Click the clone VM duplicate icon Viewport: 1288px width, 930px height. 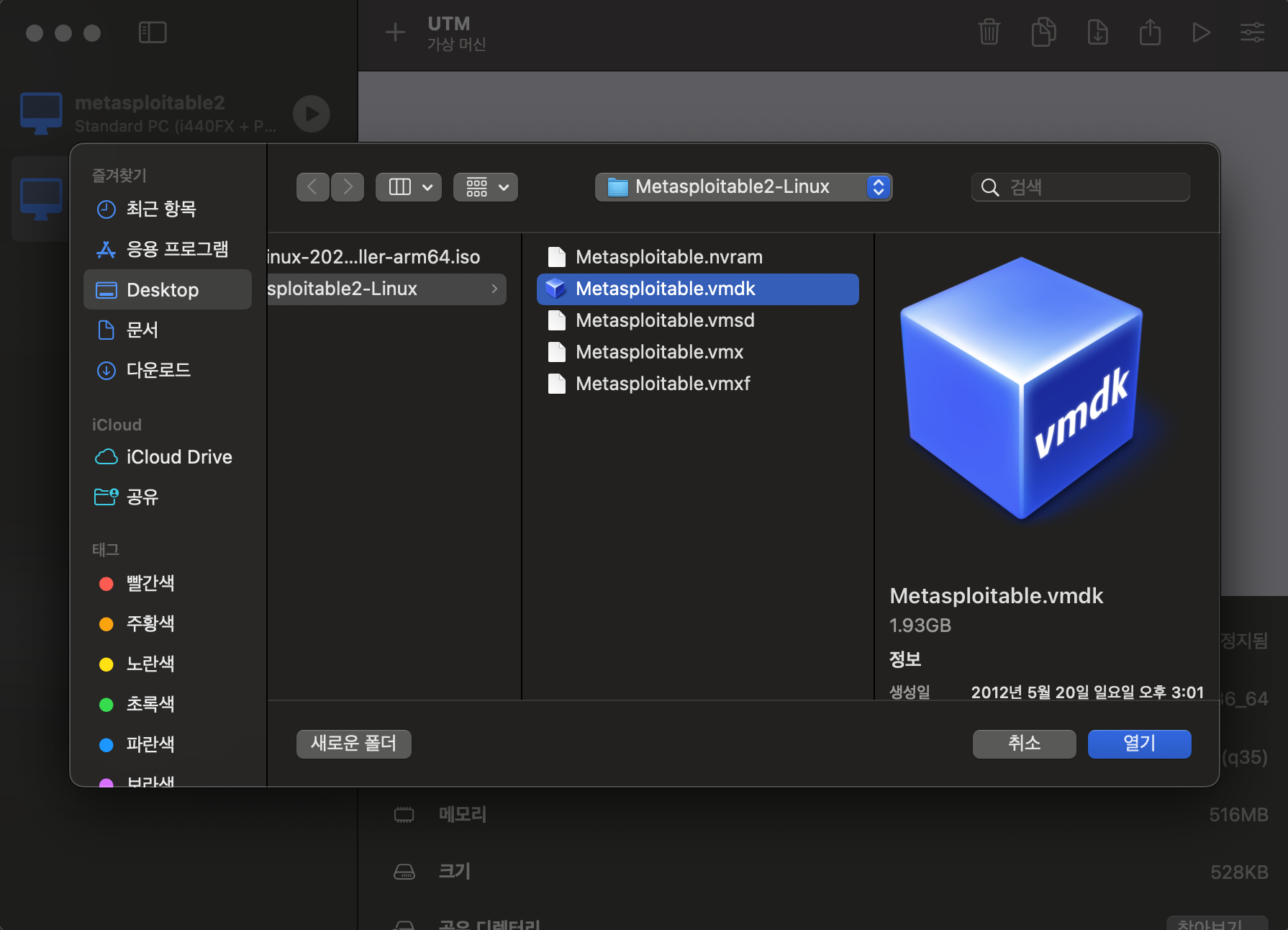[1043, 32]
